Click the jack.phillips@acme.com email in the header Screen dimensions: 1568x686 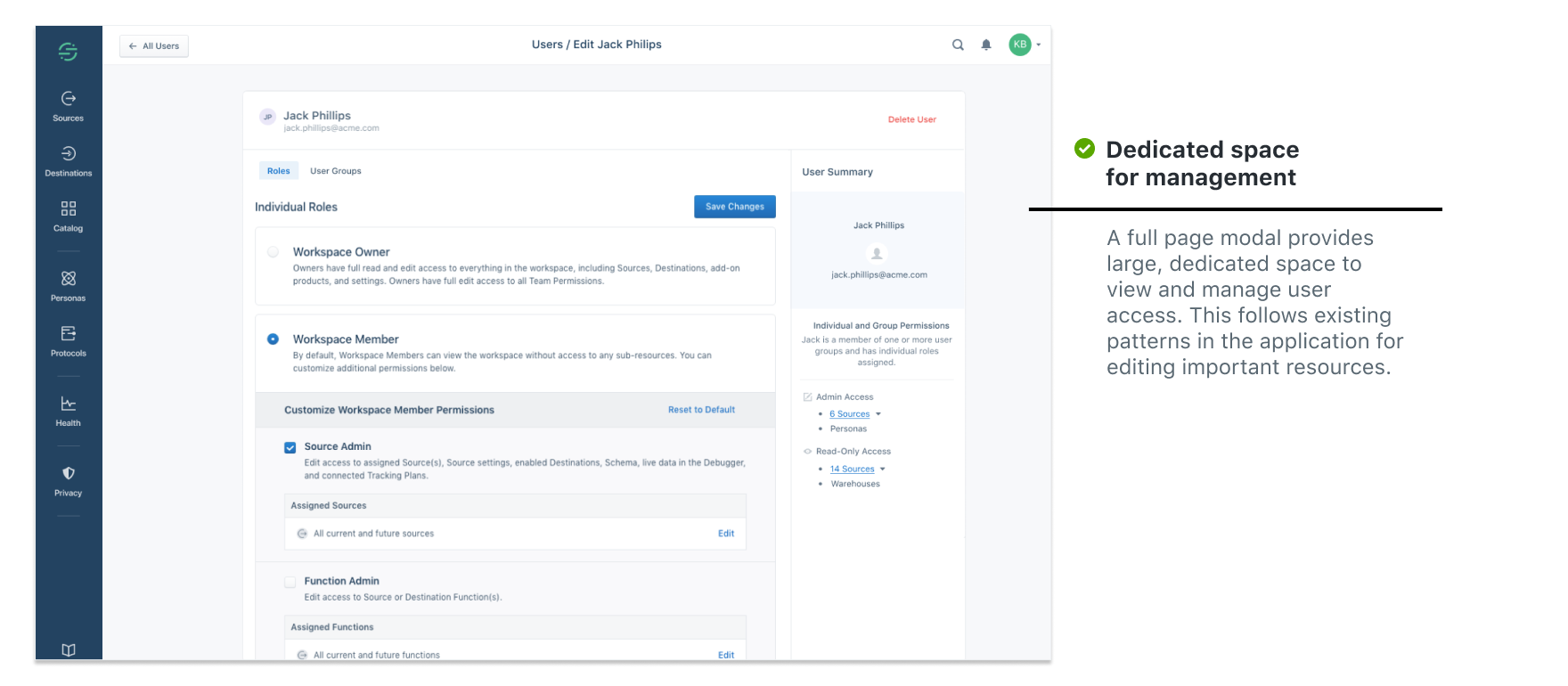tap(331, 128)
